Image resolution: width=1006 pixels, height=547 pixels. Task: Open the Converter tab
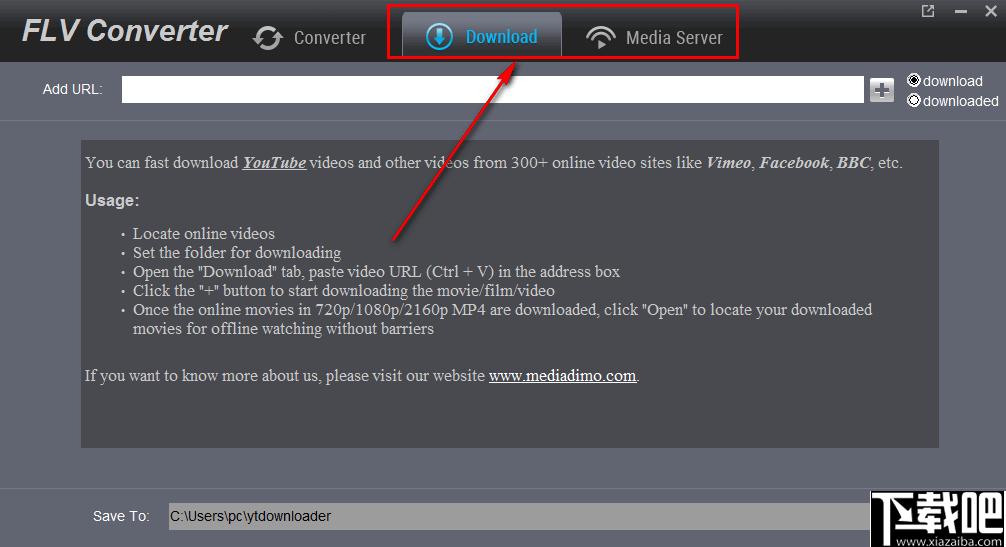(309, 38)
